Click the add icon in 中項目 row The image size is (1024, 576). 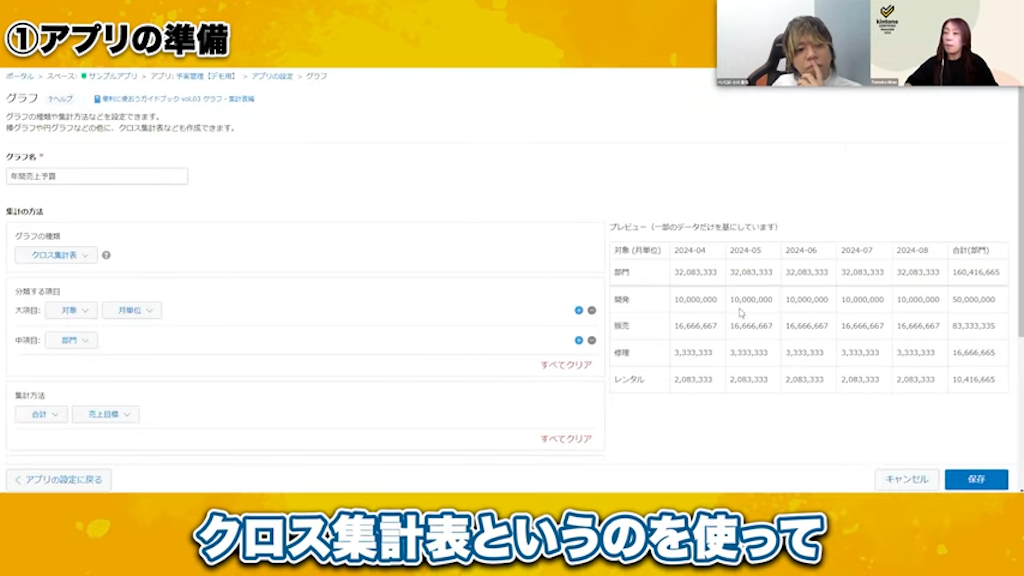click(579, 340)
